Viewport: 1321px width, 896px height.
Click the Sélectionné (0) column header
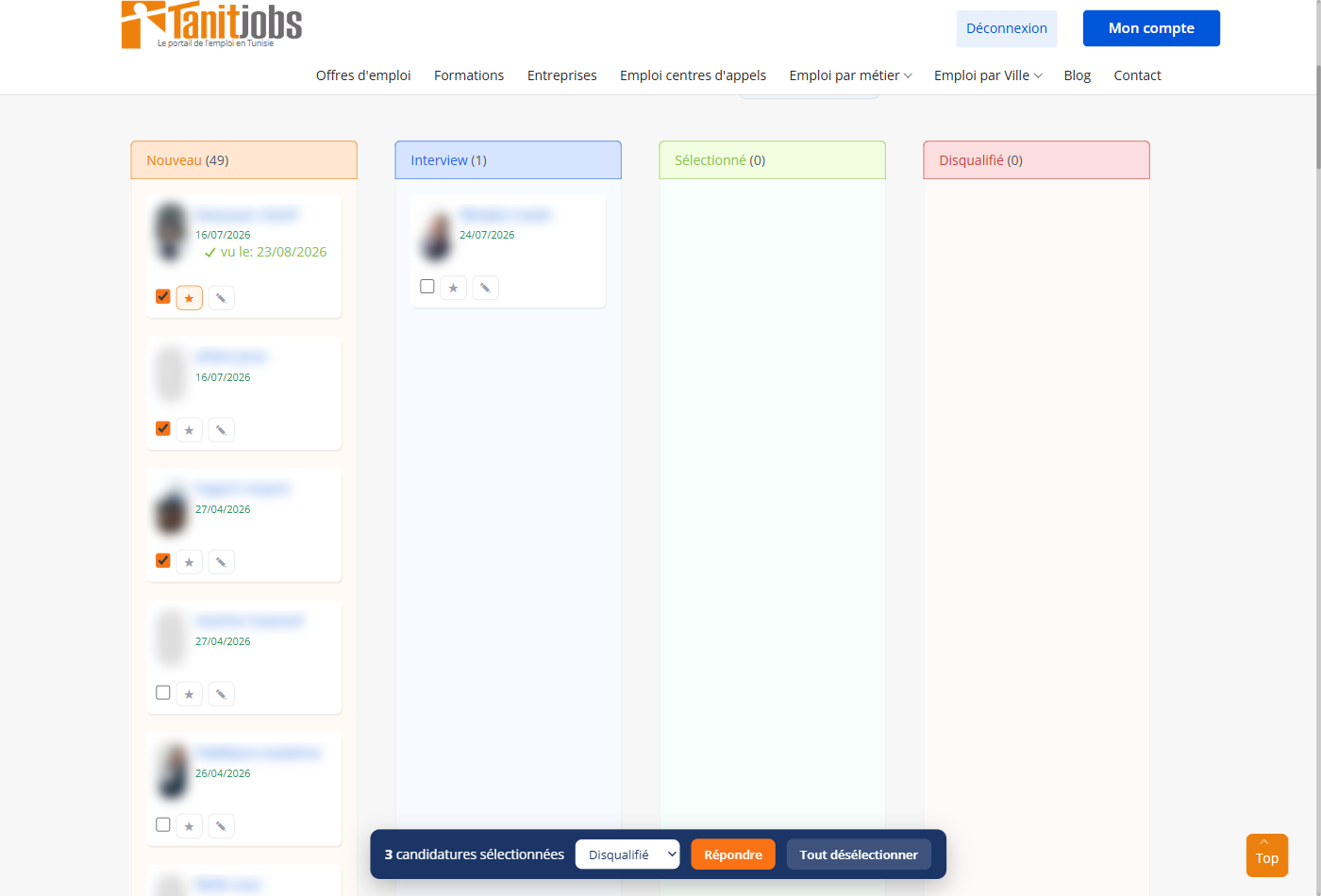point(773,160)
